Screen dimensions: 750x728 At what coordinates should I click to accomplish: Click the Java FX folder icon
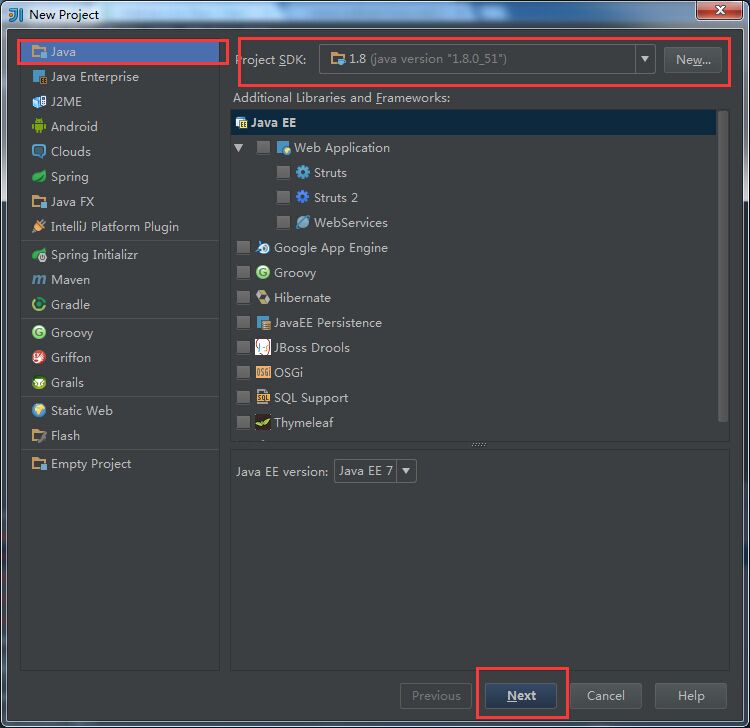pyautogui.click(x=39, y=201)
